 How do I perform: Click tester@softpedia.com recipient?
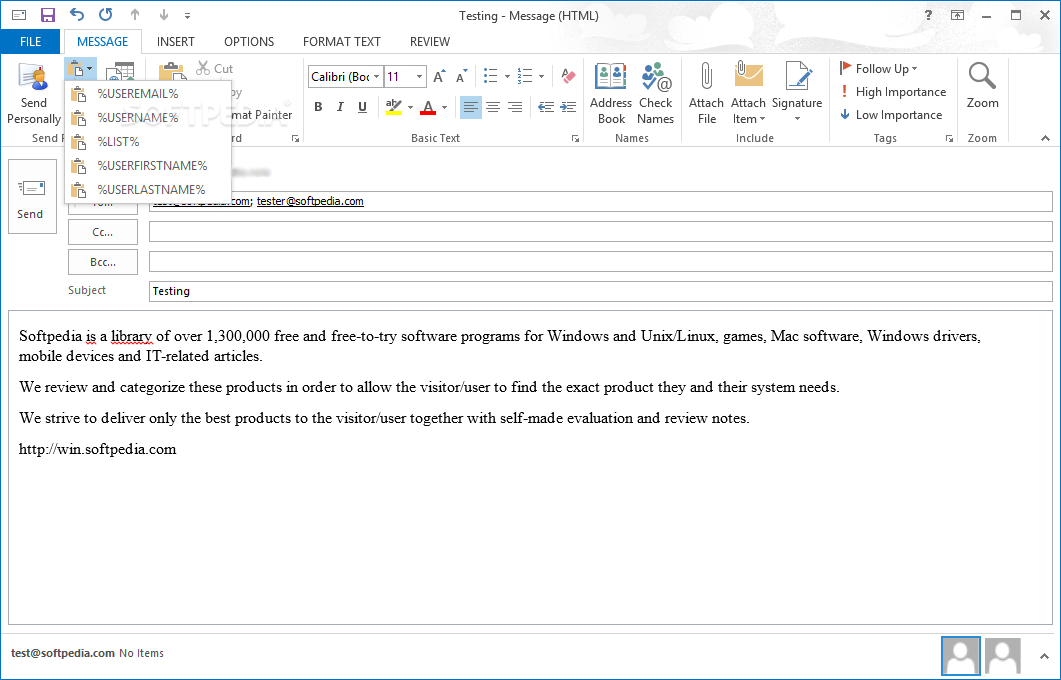click(310, 201)
